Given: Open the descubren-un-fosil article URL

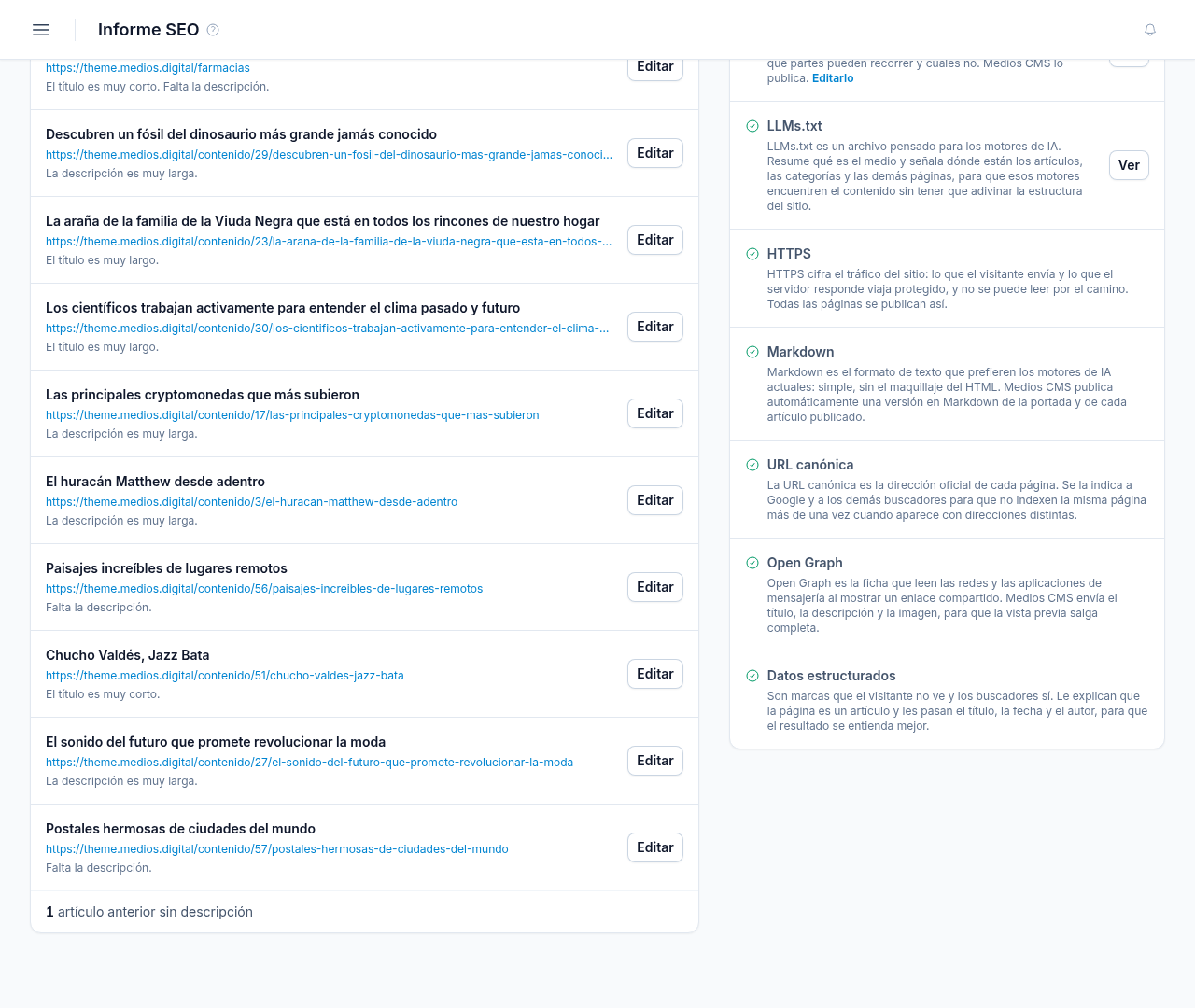Looking at the screenshot, I should (x=329, y=155).
